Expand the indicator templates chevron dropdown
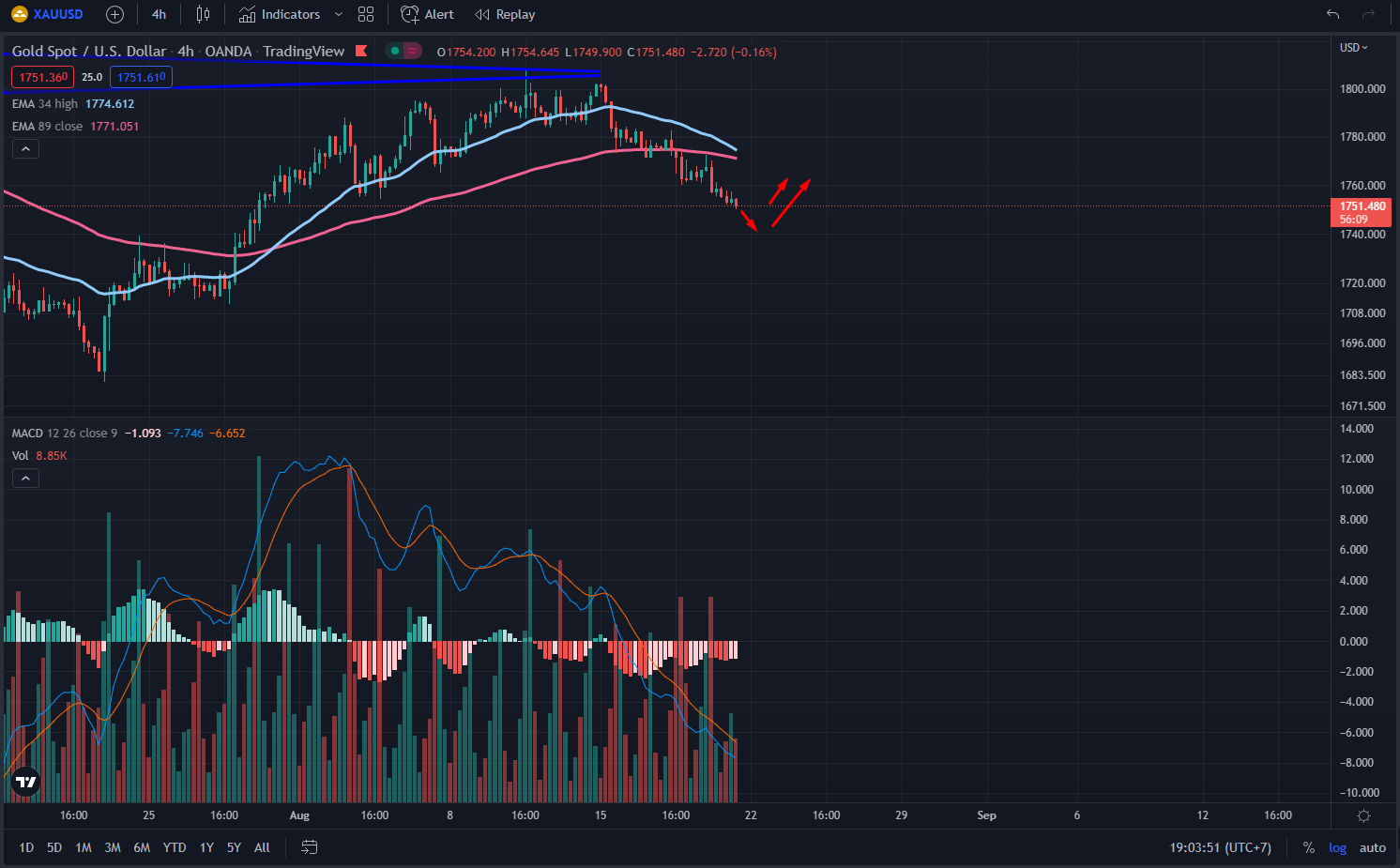This screenshot has width=1400, height=868. click(x=339, y=15)
